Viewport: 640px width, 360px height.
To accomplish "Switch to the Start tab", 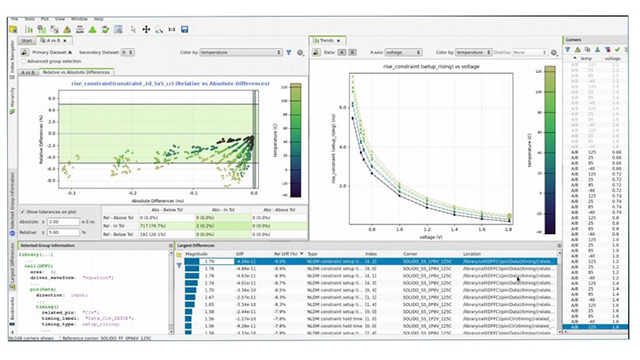I will [27, 40].
